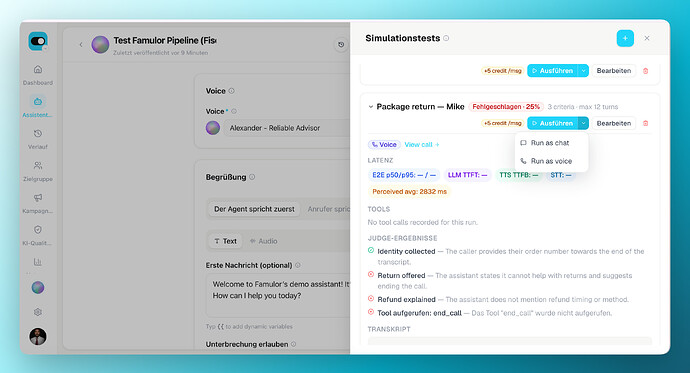Click the info icon beside required Voice field

(x=234, y=111)
